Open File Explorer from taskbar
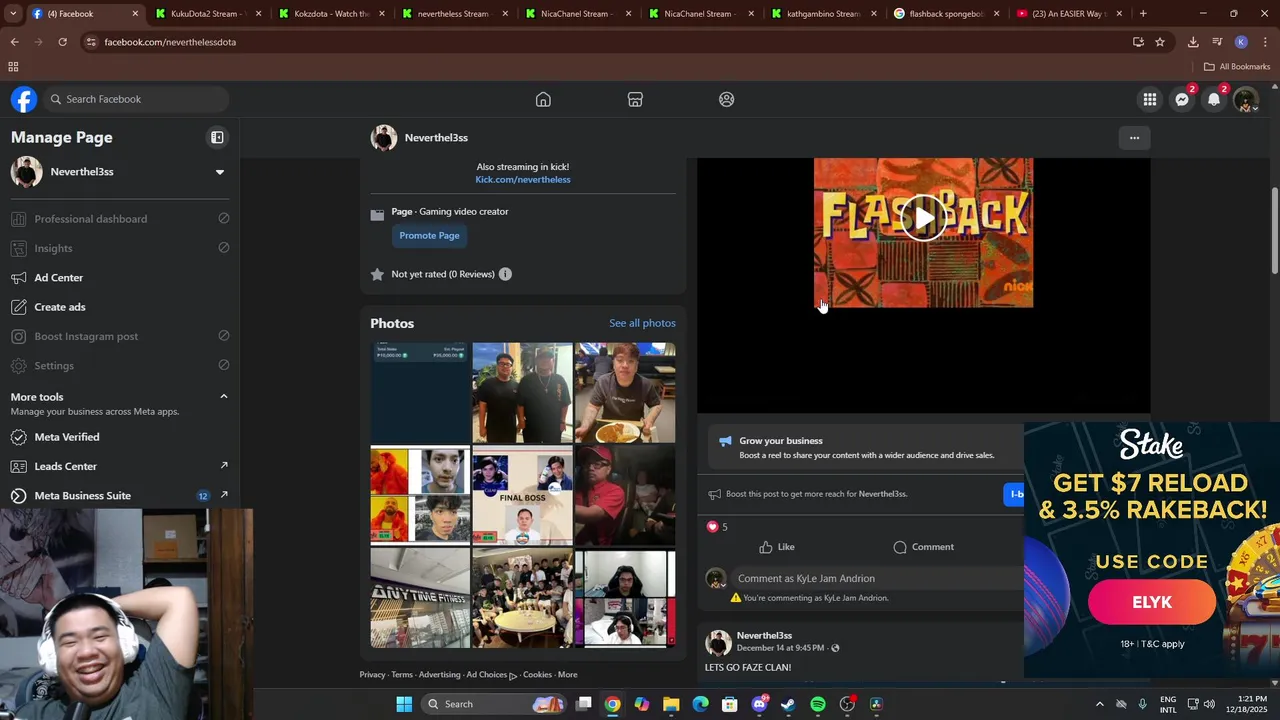1280x720 pixels. click(671, 704)
